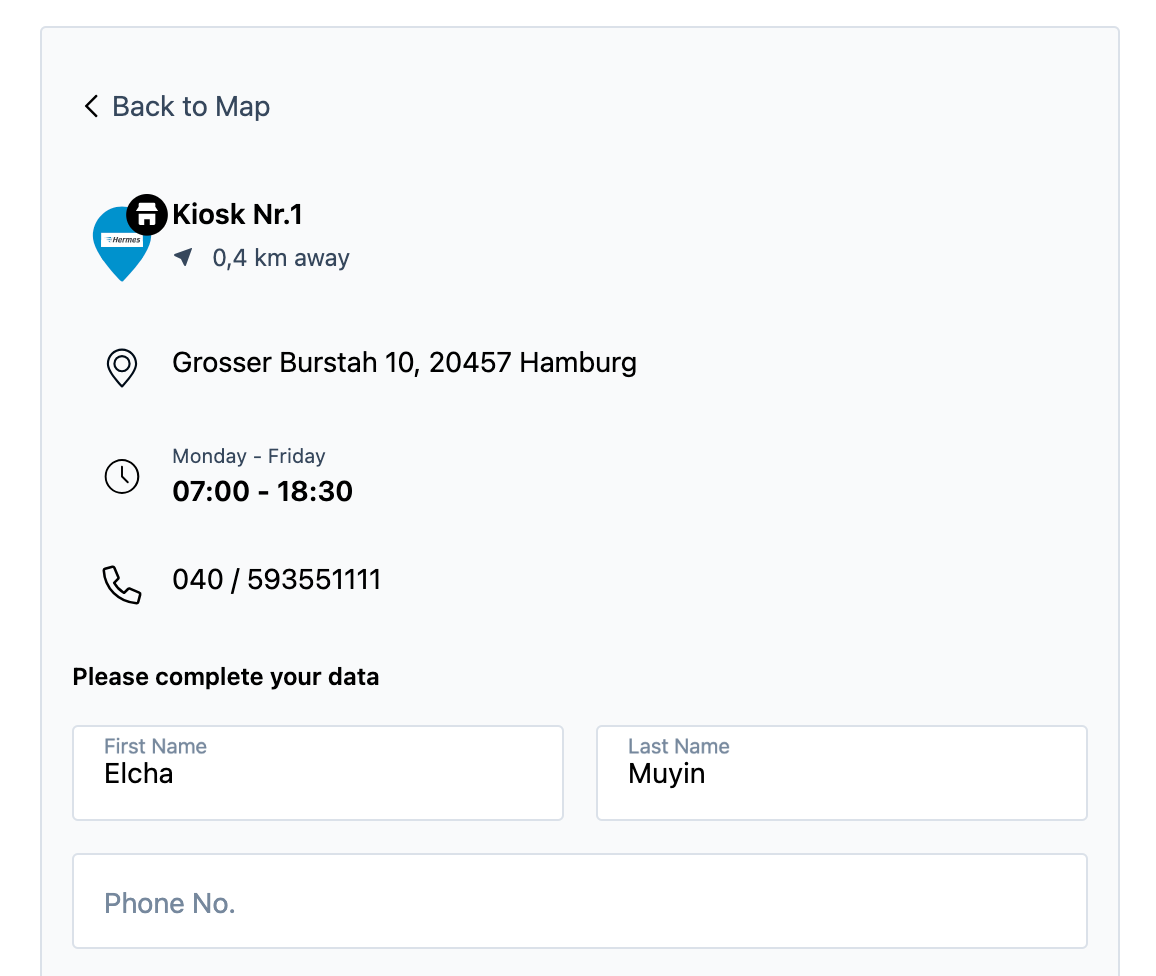Click the distance navigation arrow icon
The width and height of the screenshot is (1156, 976).
(x=183, y=257)
